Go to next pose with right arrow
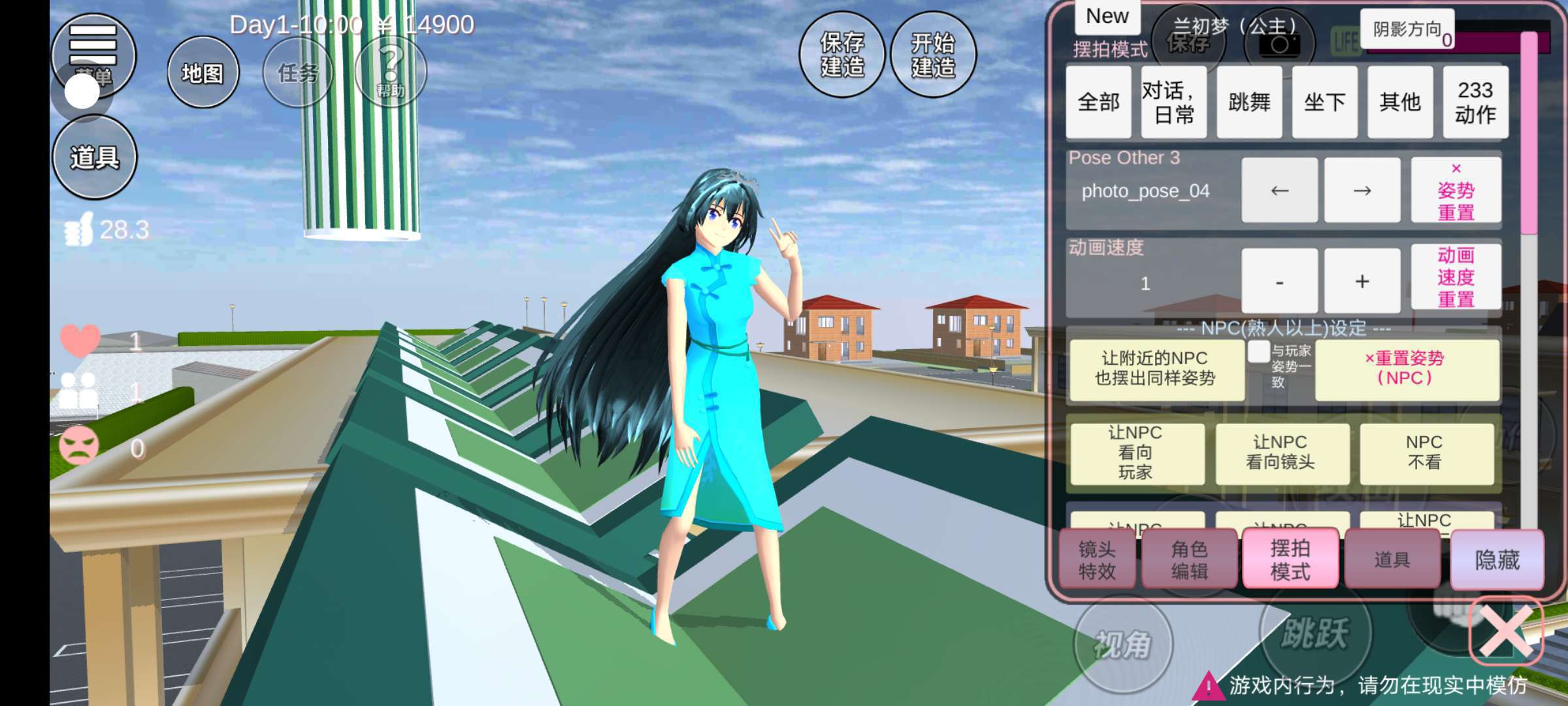The image size is (1568, 706). (1362, 191)
